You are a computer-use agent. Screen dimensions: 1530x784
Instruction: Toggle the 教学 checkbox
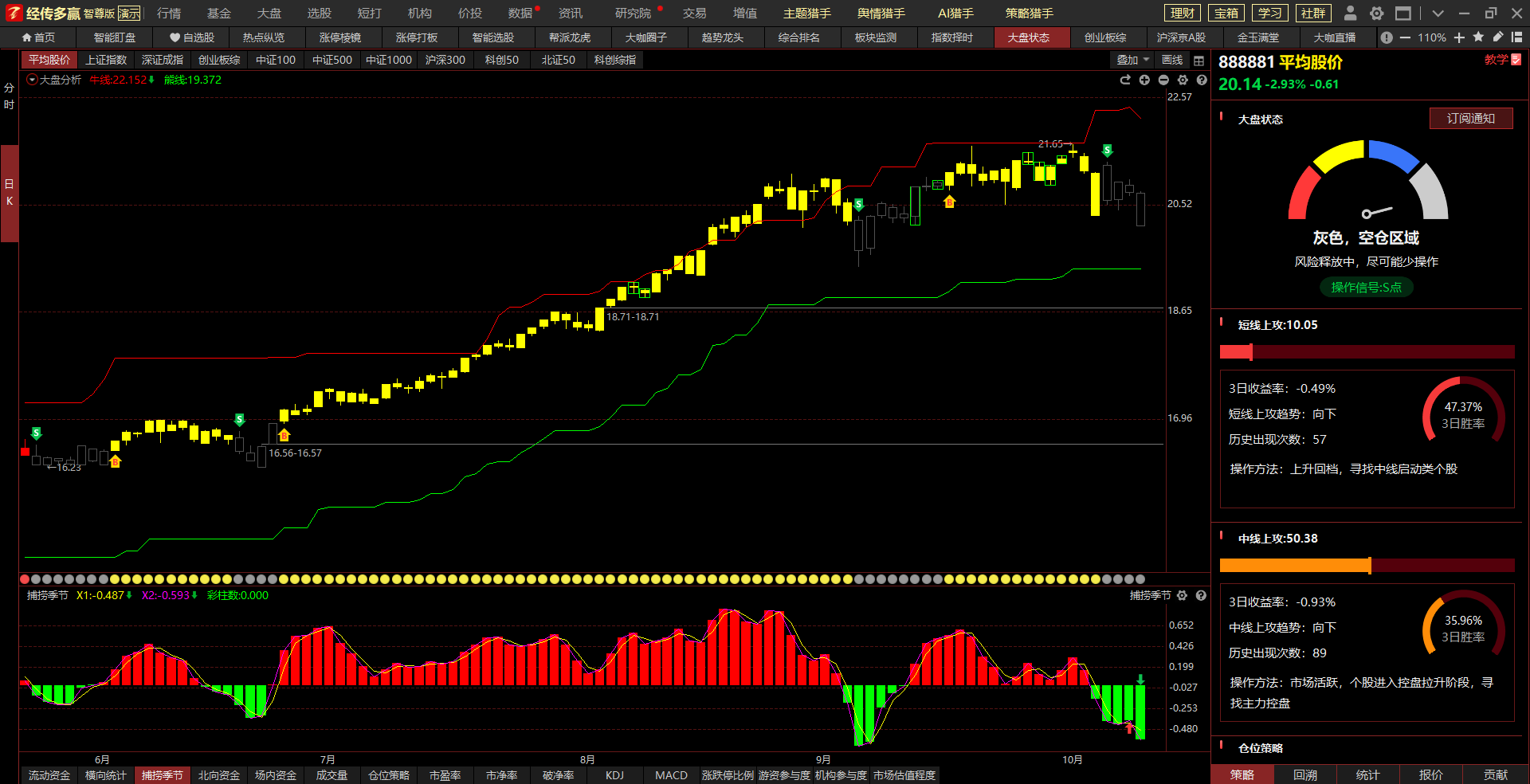(1516, 60)
